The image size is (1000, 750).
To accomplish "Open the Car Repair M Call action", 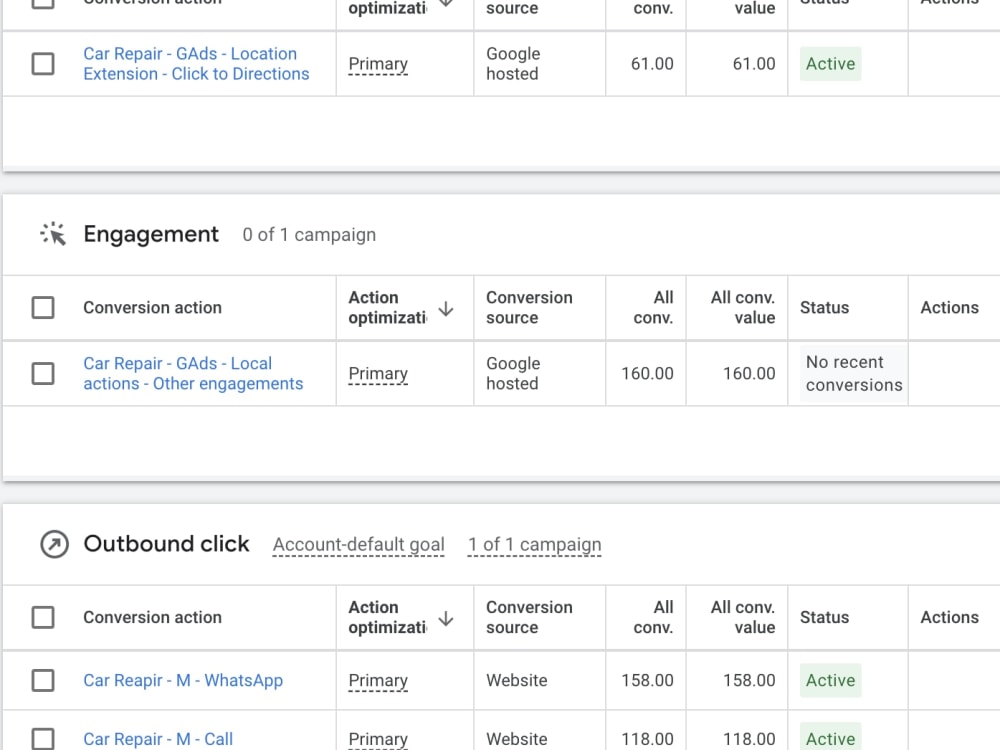I will [158, 739].
